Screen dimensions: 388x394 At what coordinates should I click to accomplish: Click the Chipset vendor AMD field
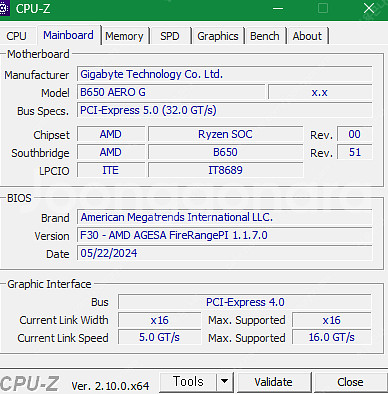click(x=111, y=134)
